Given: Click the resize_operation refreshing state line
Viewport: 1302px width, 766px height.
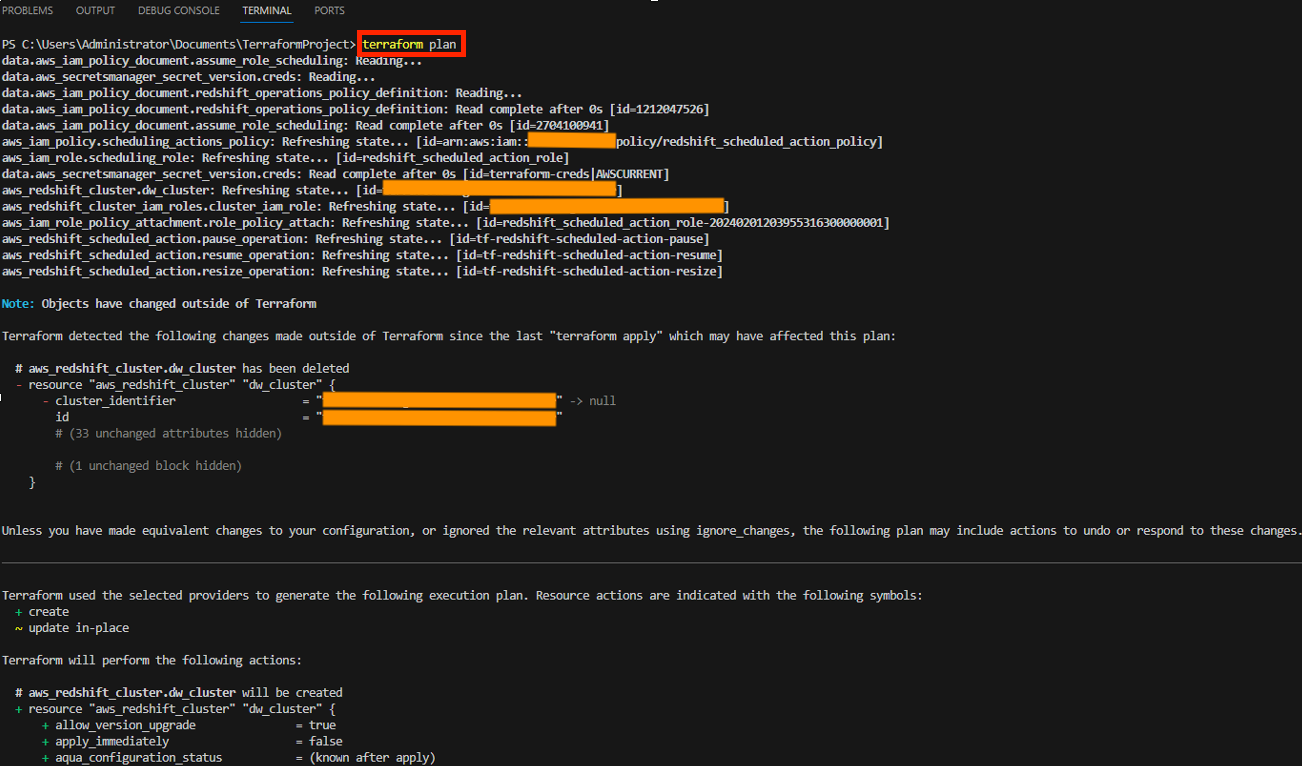Looking at the screenshot, I should coord(362,271).
